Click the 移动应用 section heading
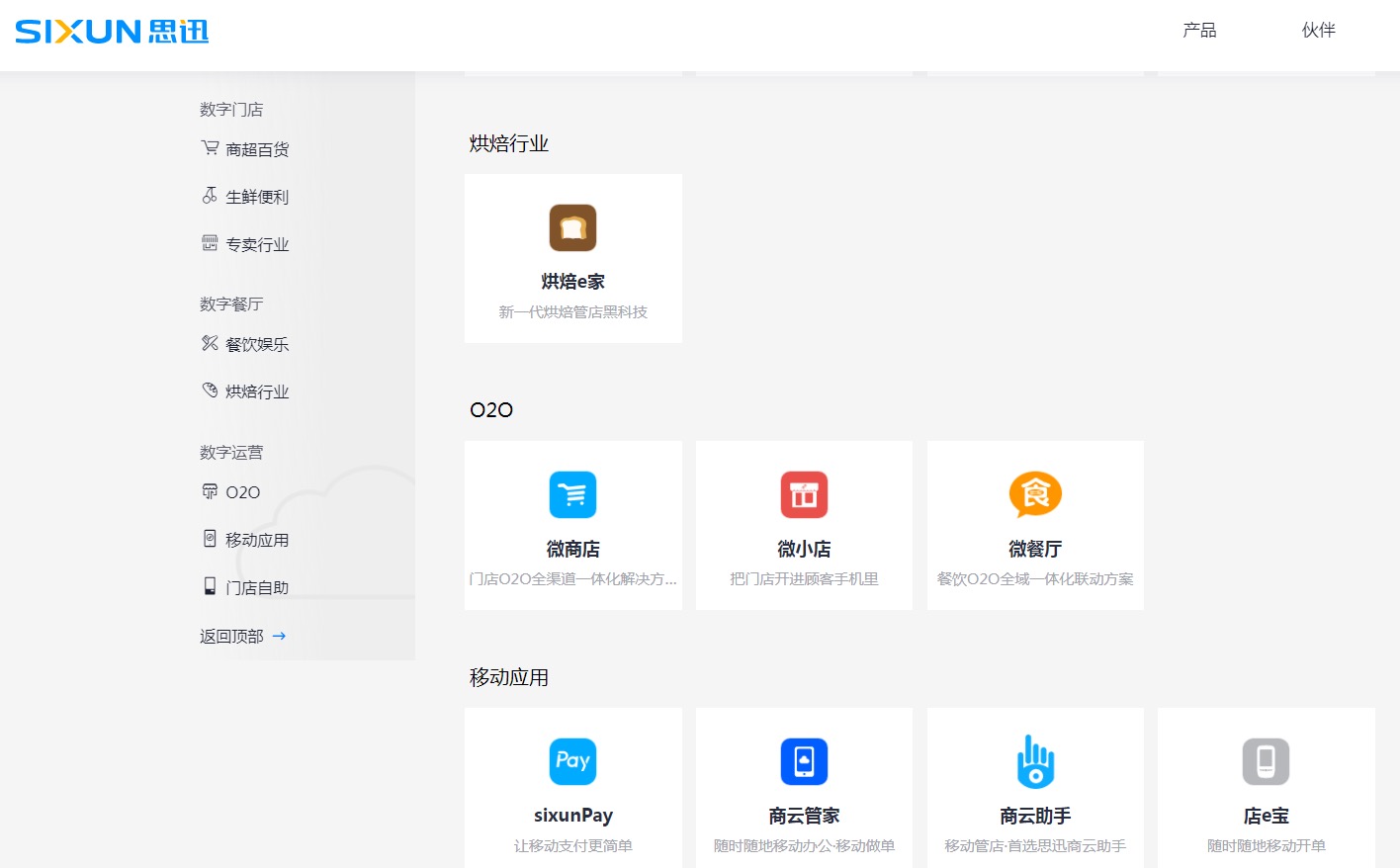 tap(509, 677)
